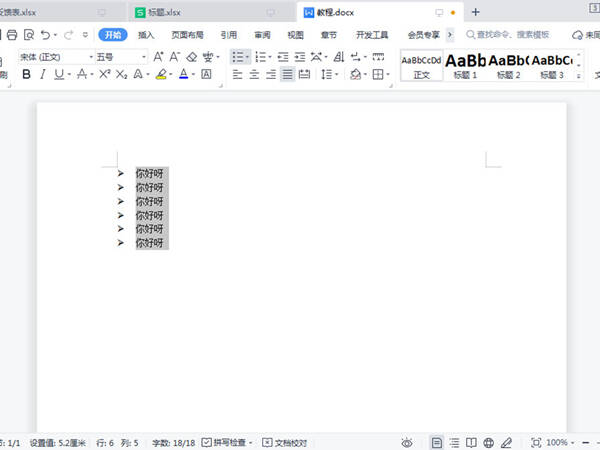Open the font size combo box

click(x=121, y=57)
